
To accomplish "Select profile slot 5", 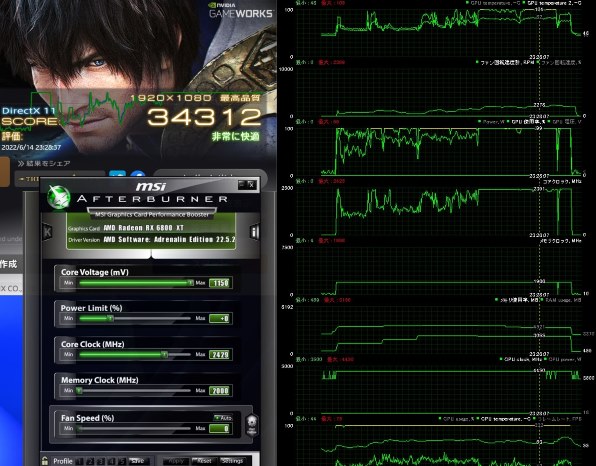I will [x=122, y=461].
